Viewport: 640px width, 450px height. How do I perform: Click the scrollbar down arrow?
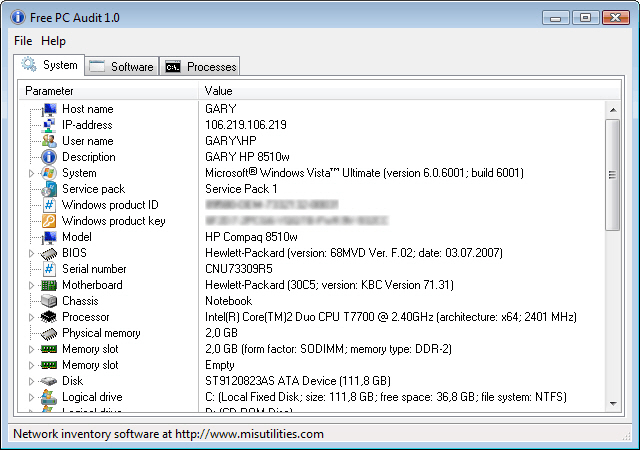pos(613,403)
